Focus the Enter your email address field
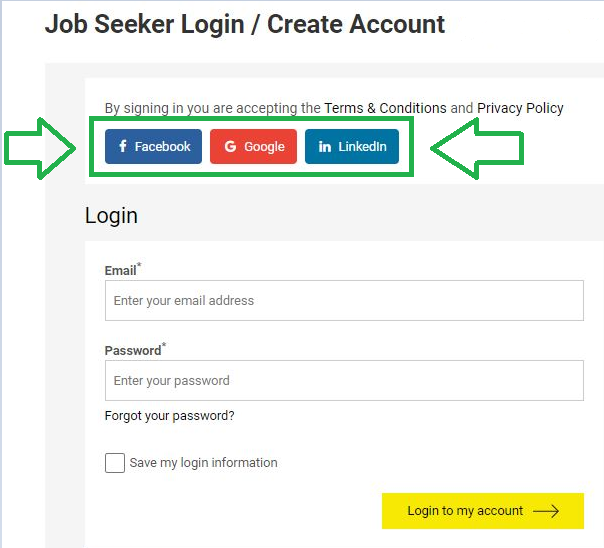 [344, 300]
